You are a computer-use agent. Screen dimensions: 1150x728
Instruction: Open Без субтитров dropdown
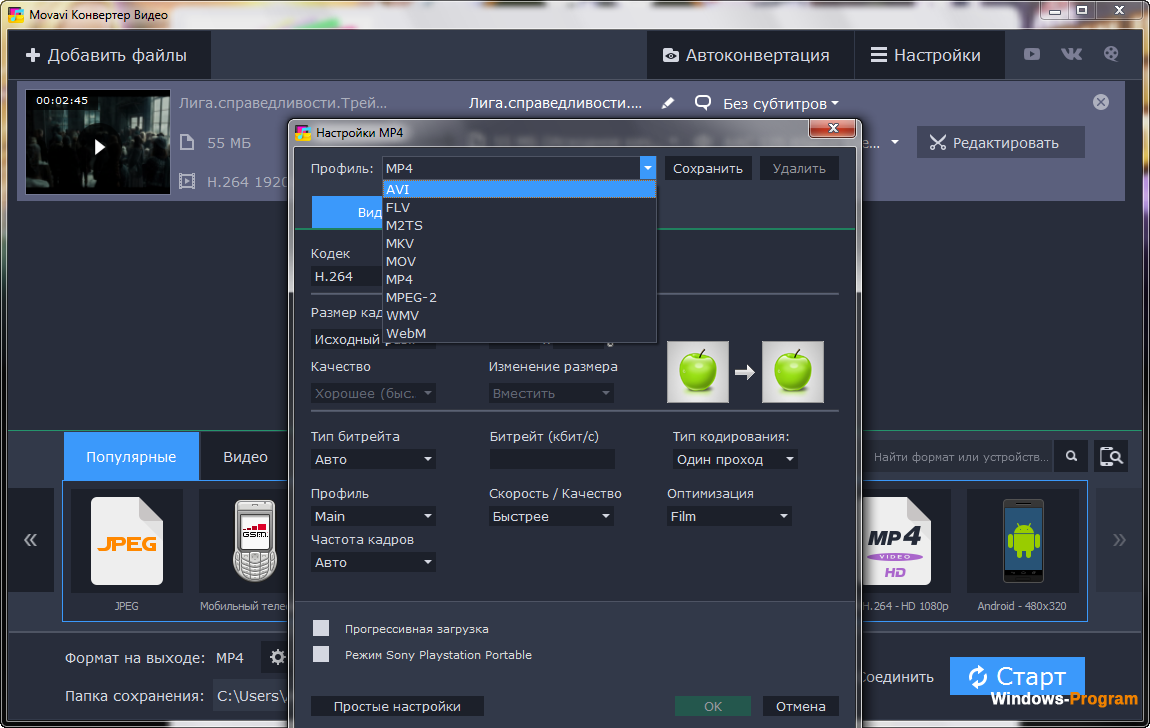pos(780,103)
